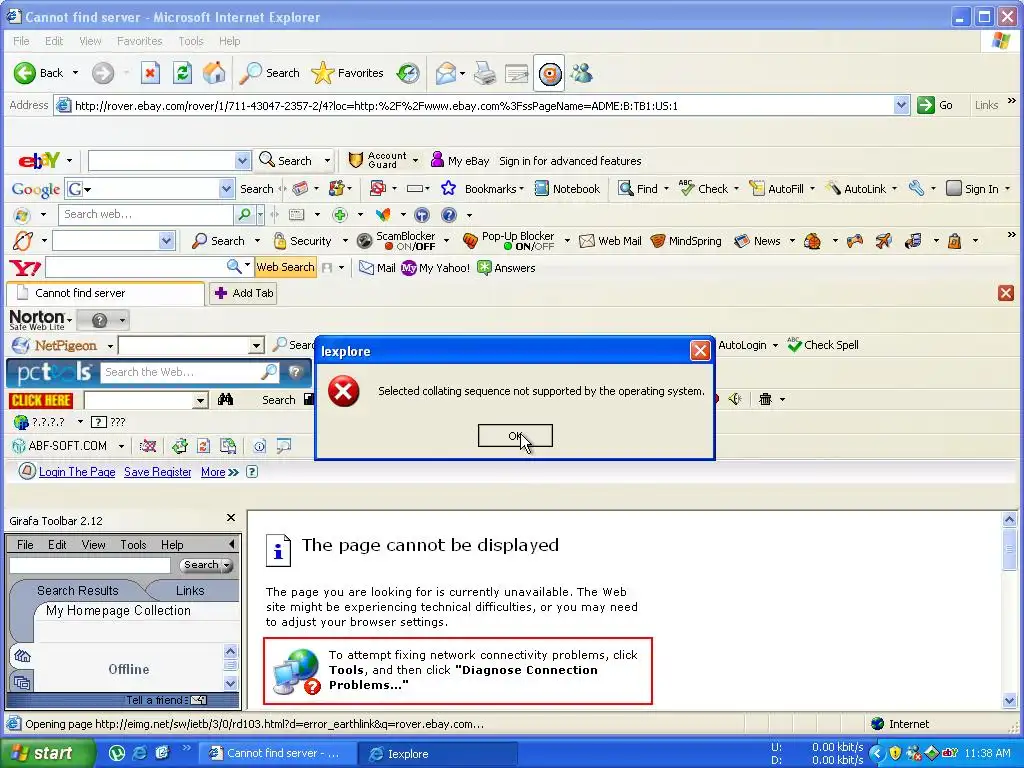Click the 'Save Register' link
The width and height of the screenshot is (1024, 768).
[157, 472]
